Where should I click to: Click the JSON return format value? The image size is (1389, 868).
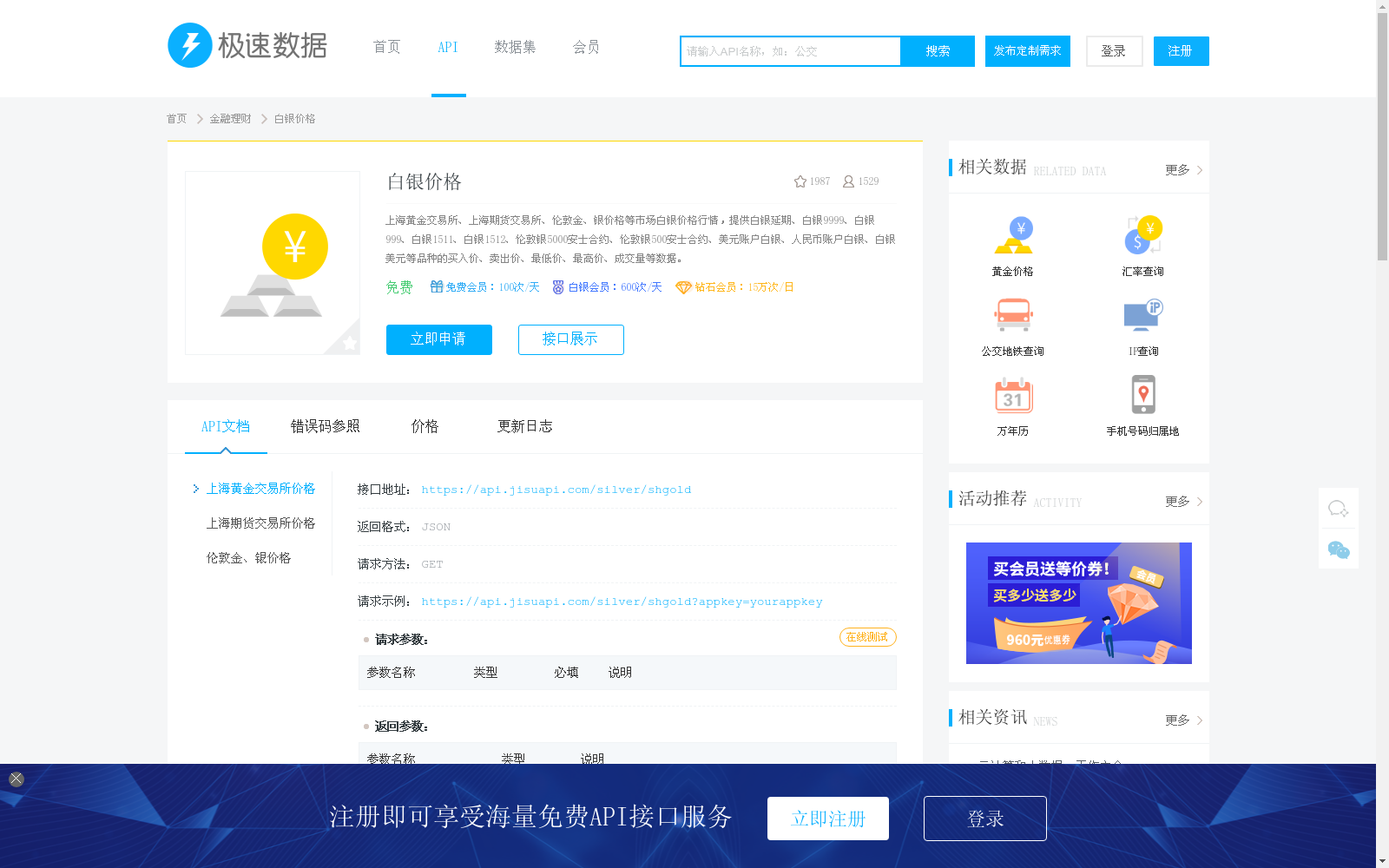point(436,527)
